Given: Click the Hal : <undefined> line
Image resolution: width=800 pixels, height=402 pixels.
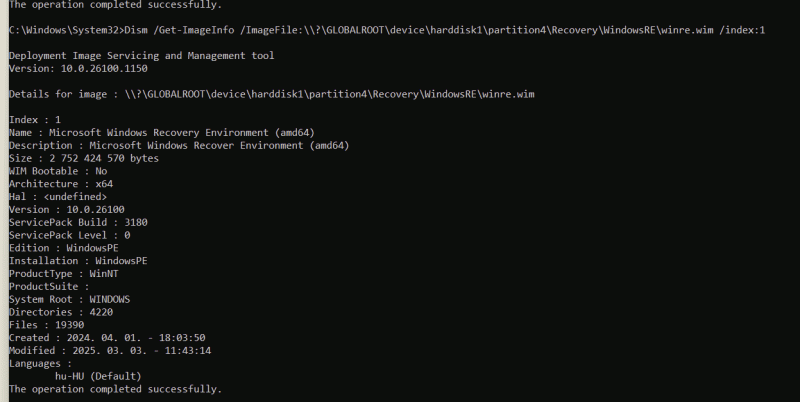Looking at the screenshot, I should (x=58, y=196).
